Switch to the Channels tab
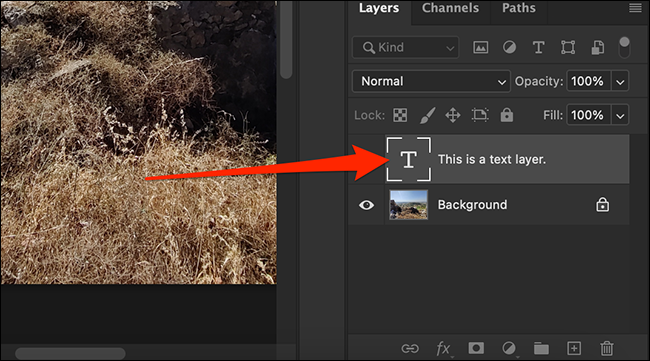This screenshot has height=361, width=650. click(x=450, y=8)
